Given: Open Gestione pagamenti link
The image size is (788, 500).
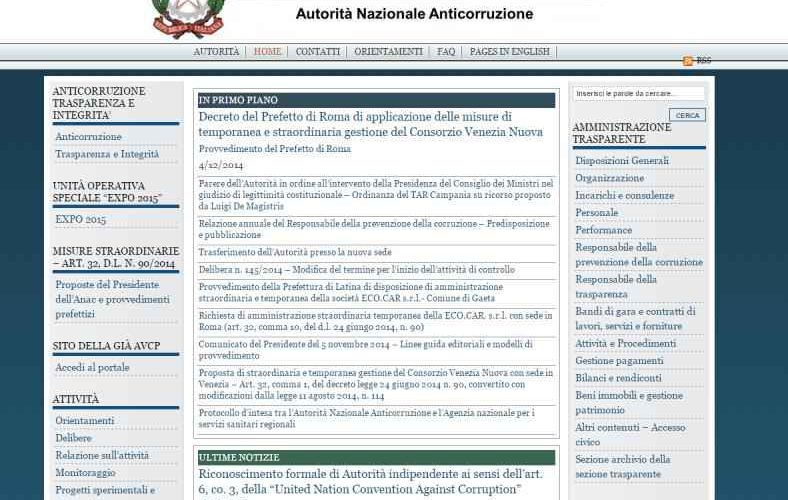Looking at the screenshot, I should tap(619, 360).
